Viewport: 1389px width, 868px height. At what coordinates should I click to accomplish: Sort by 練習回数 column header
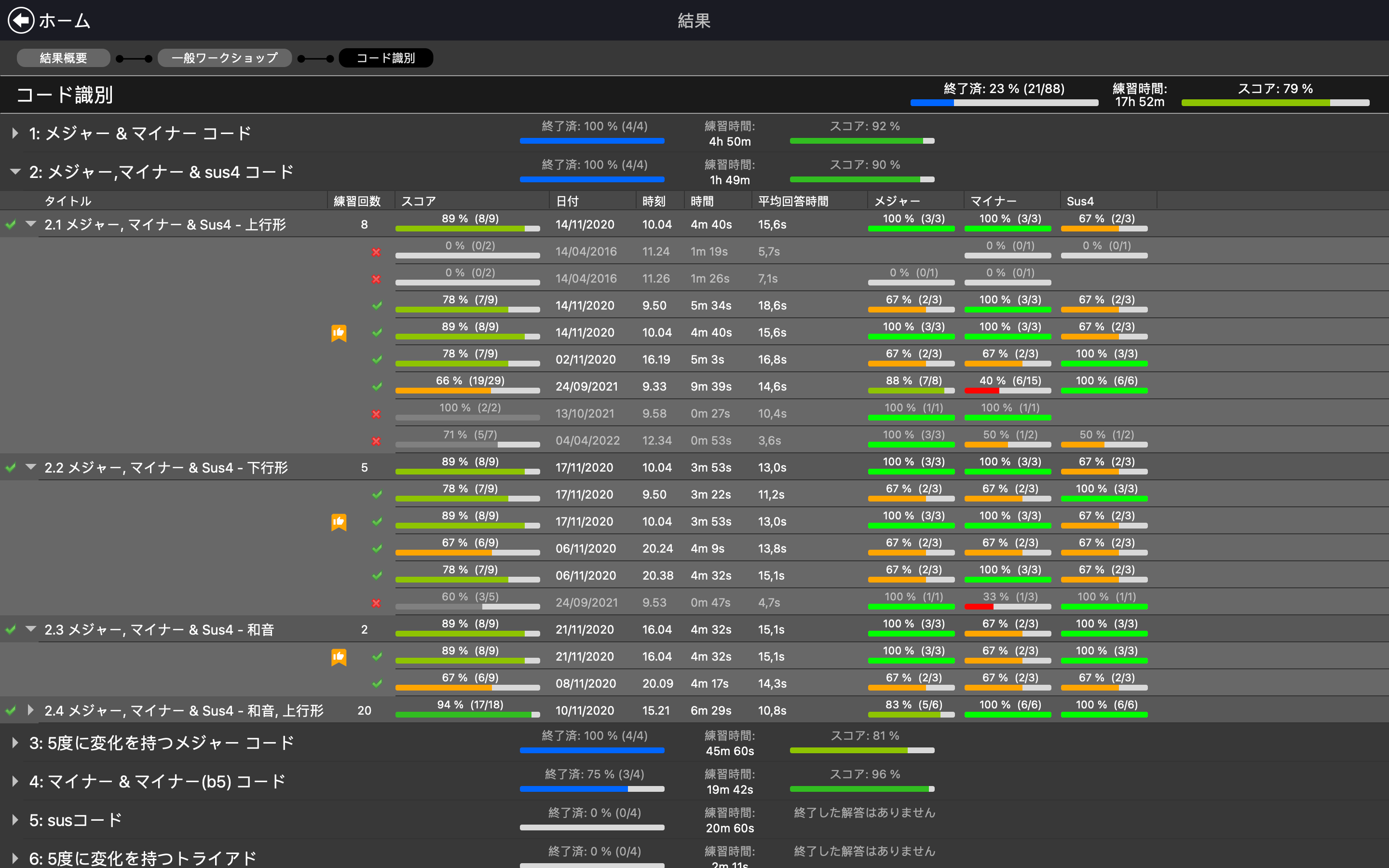coord(357,201)
